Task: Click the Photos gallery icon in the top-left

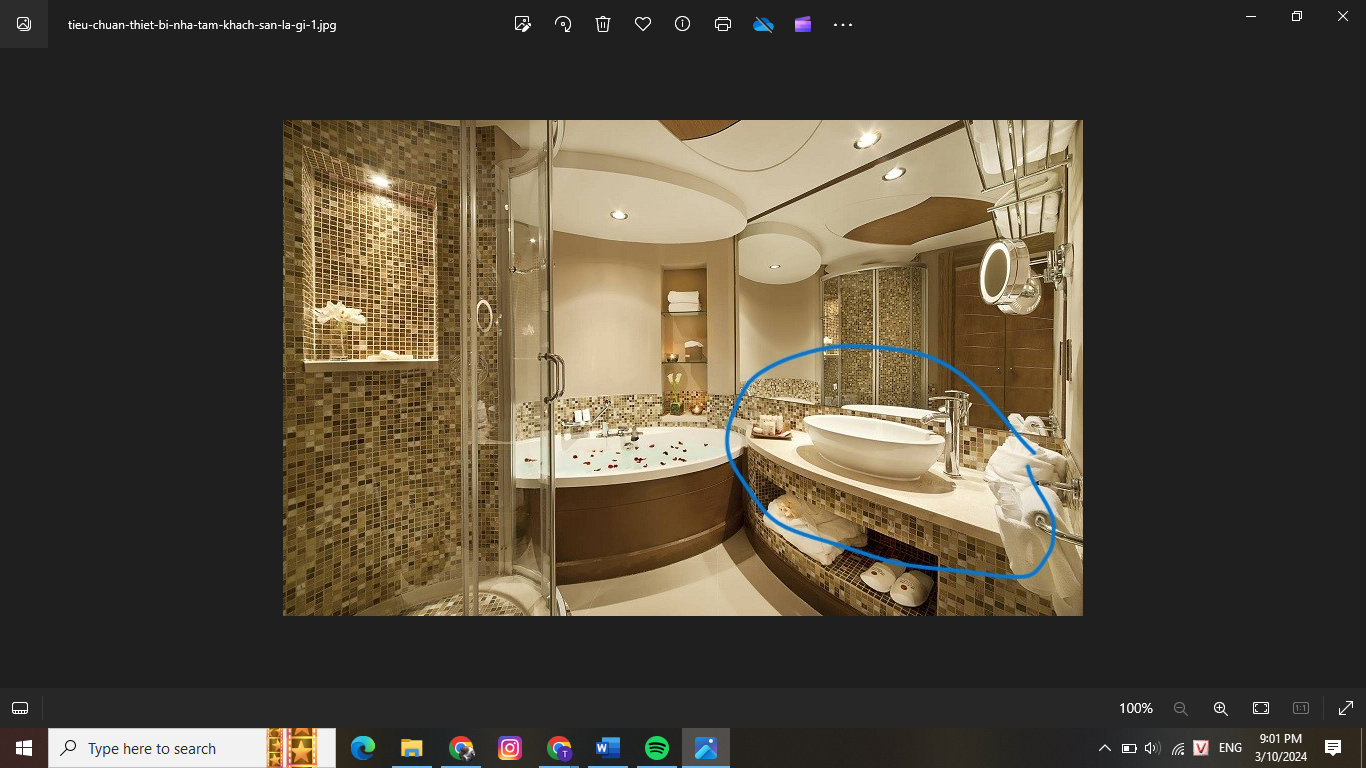Action: pyautogui.click(x=24, y=24)
